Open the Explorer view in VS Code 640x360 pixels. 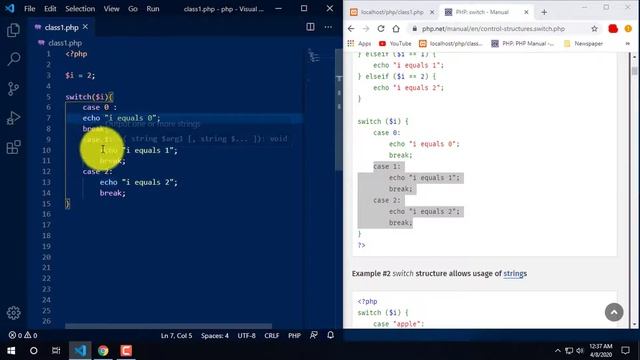(x=13, y=30)
